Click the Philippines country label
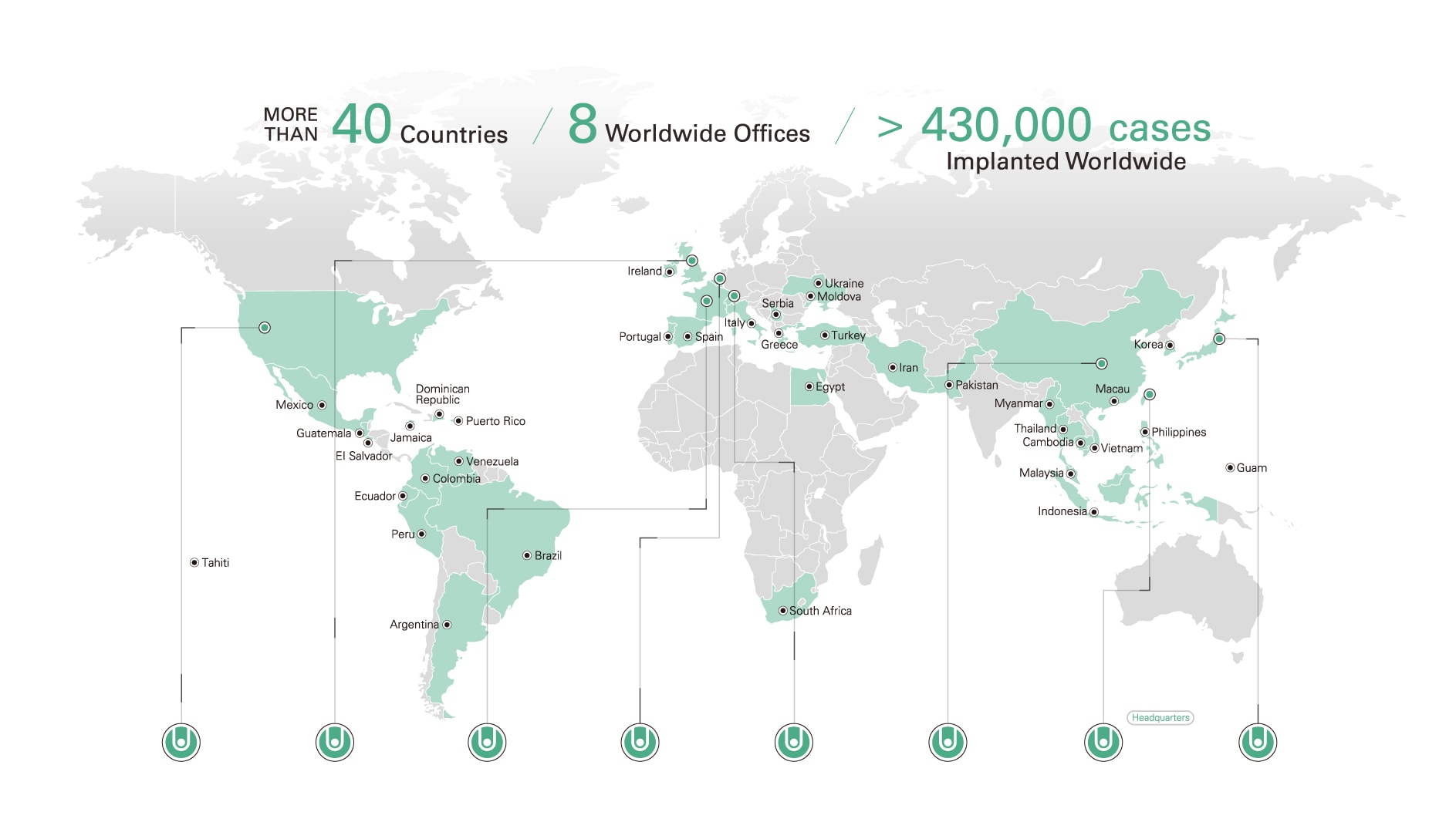Viewport: 1456px width, 819px height. (x=1178, y=433)
